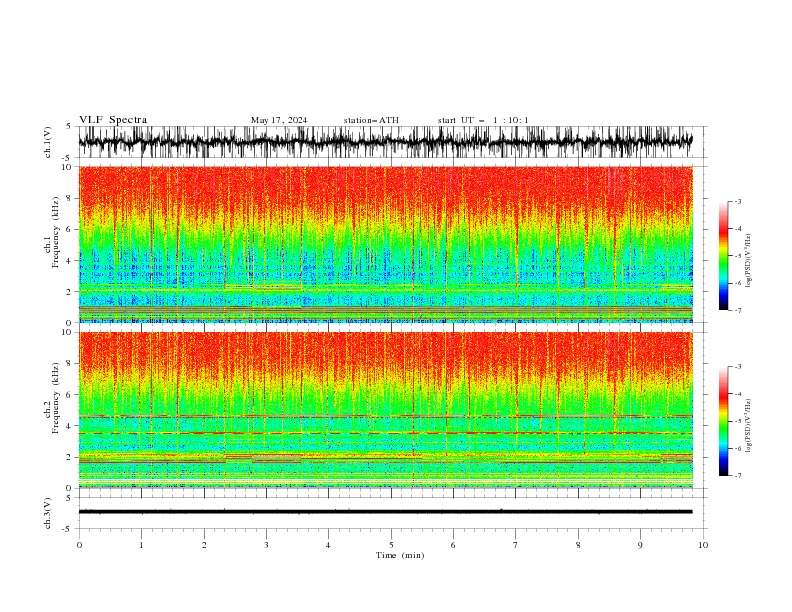The width and height of the screenshot is (792, 612).
Task: Click the ch.1 color scale bar
Action: click(x=723, y=256)
